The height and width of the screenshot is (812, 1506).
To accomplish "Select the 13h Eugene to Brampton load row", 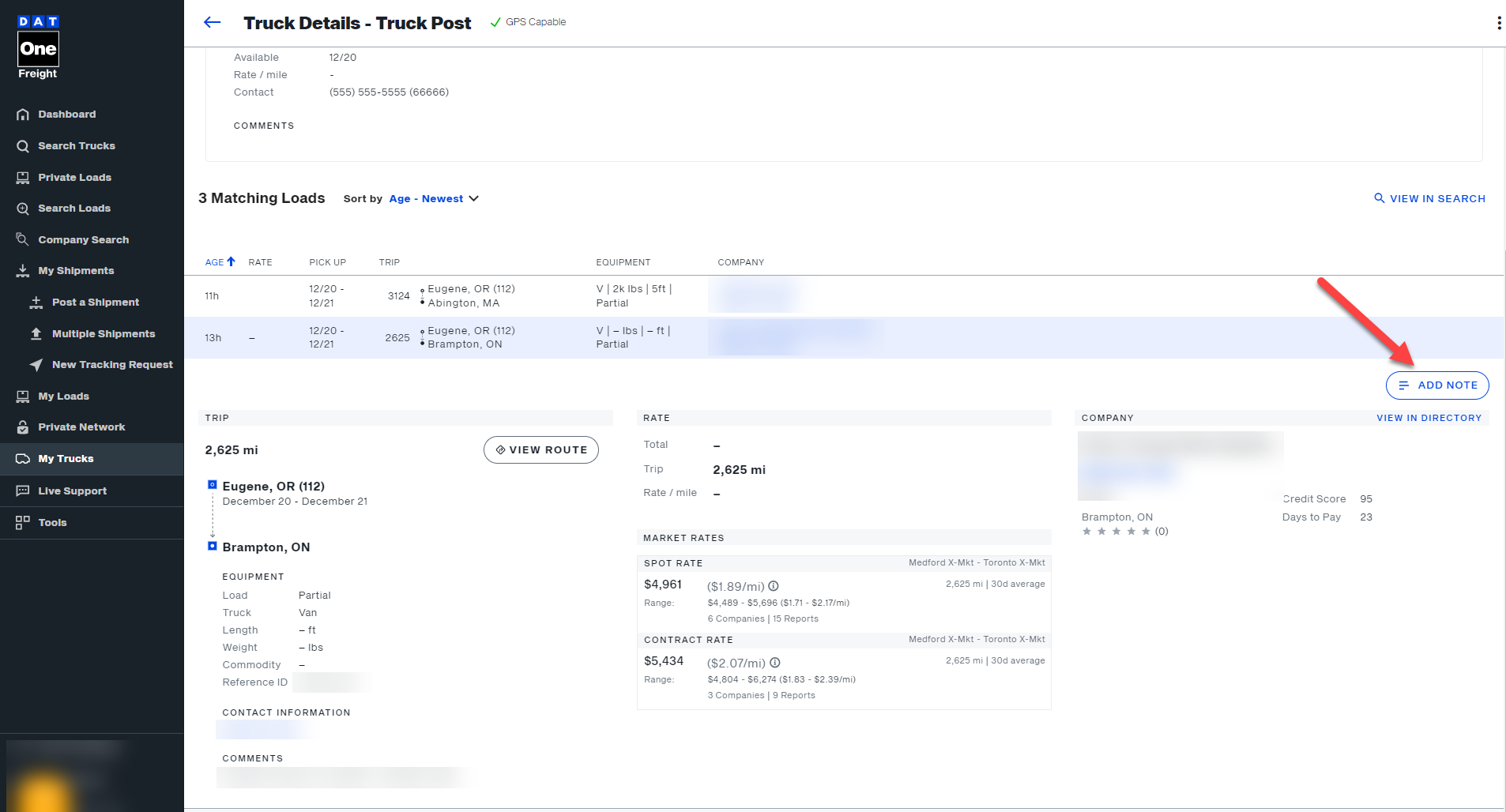I will tap(844, 338).
